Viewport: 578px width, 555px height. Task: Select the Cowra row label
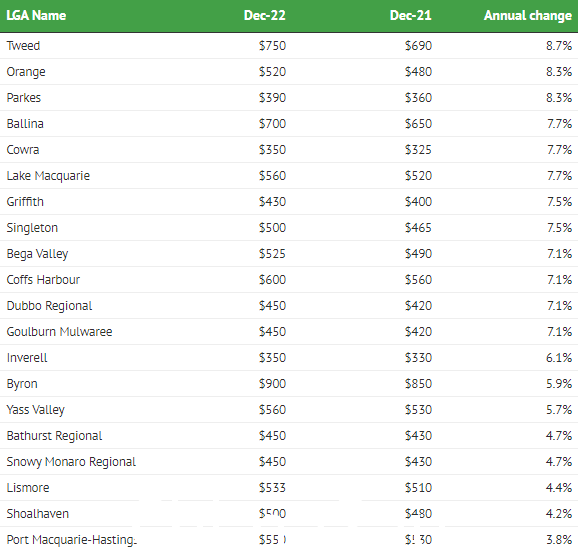pos(23,150)
